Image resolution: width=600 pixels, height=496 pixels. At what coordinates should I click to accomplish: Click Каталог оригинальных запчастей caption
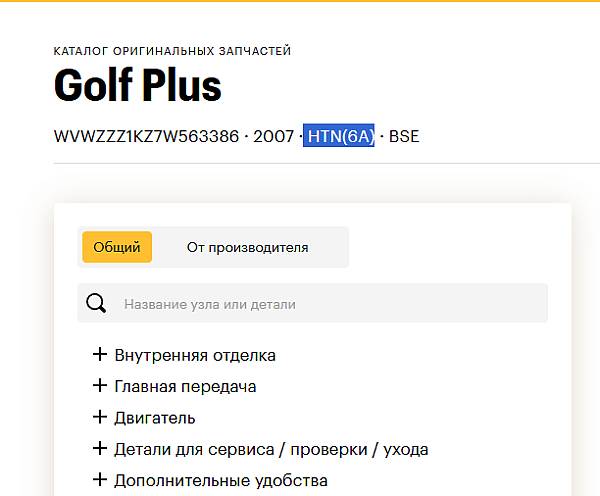pos(172,51)
